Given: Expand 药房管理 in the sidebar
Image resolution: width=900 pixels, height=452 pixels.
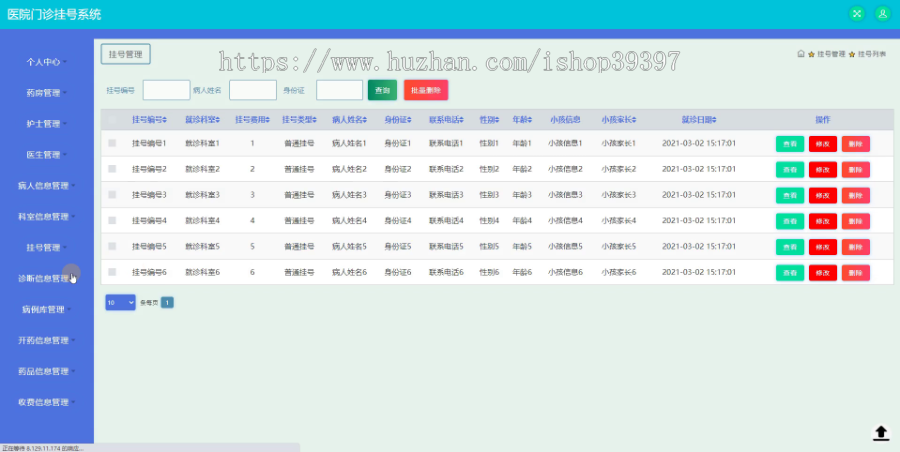Looking at the screenshot, I should pos(46,93).
